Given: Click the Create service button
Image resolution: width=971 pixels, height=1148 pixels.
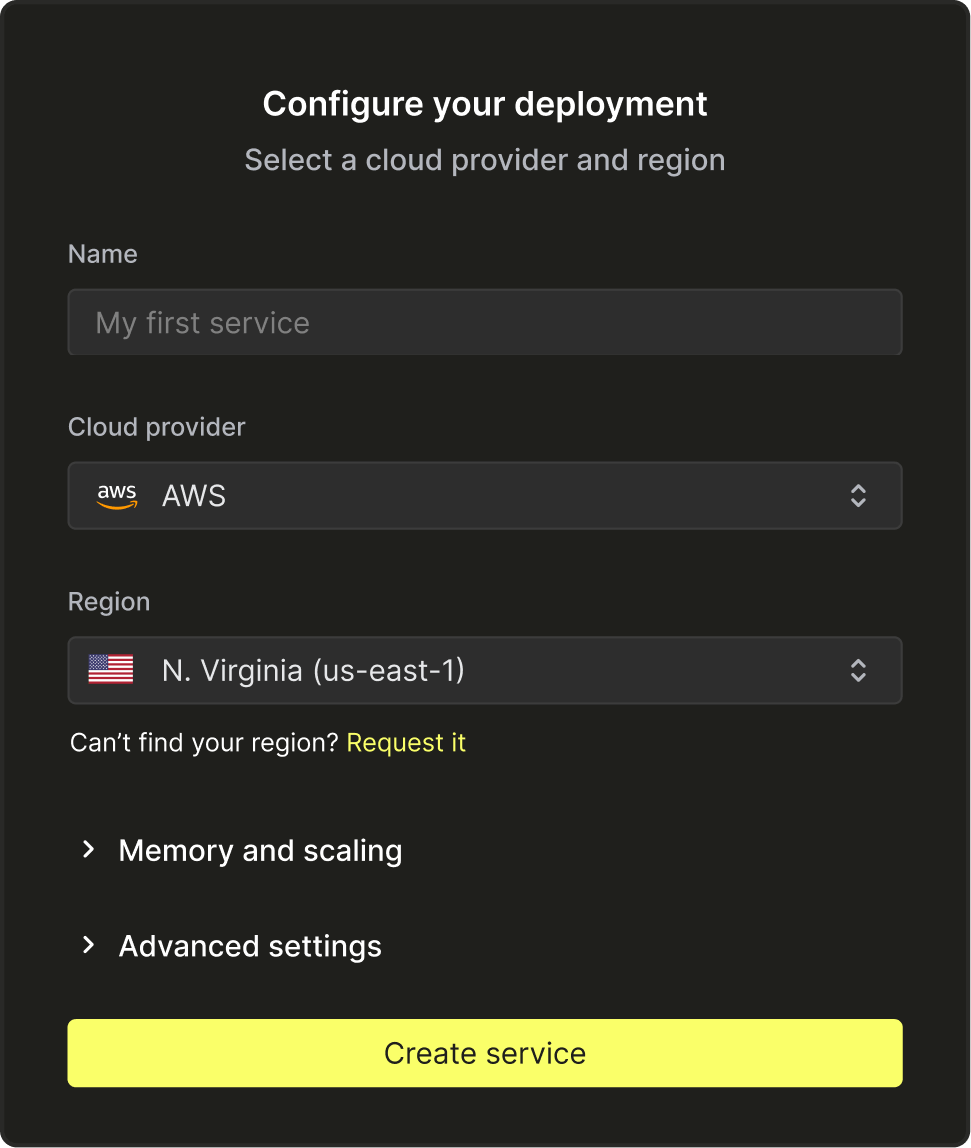Looking at the screenshot, I should 485,1052.
